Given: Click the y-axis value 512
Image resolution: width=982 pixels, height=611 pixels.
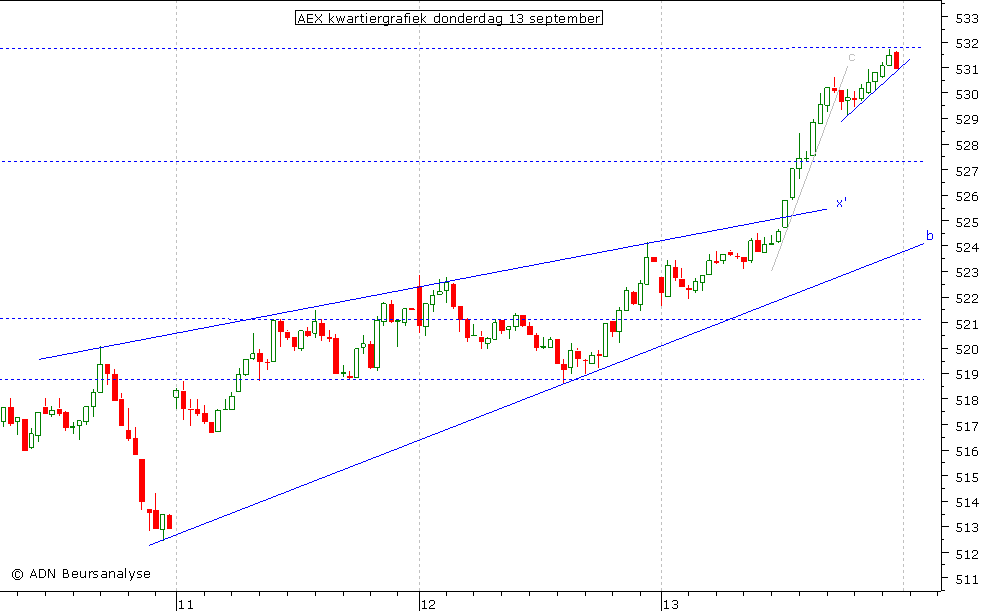Looking at the screenshot, I should tap(967, 554).
